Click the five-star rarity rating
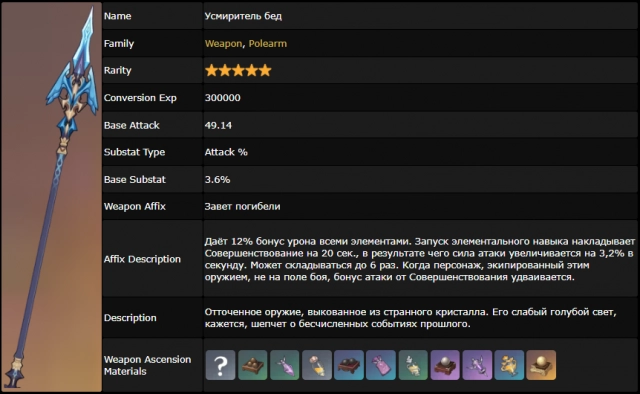The width and height of the screenshot is (640, 394). click(238, 70)
